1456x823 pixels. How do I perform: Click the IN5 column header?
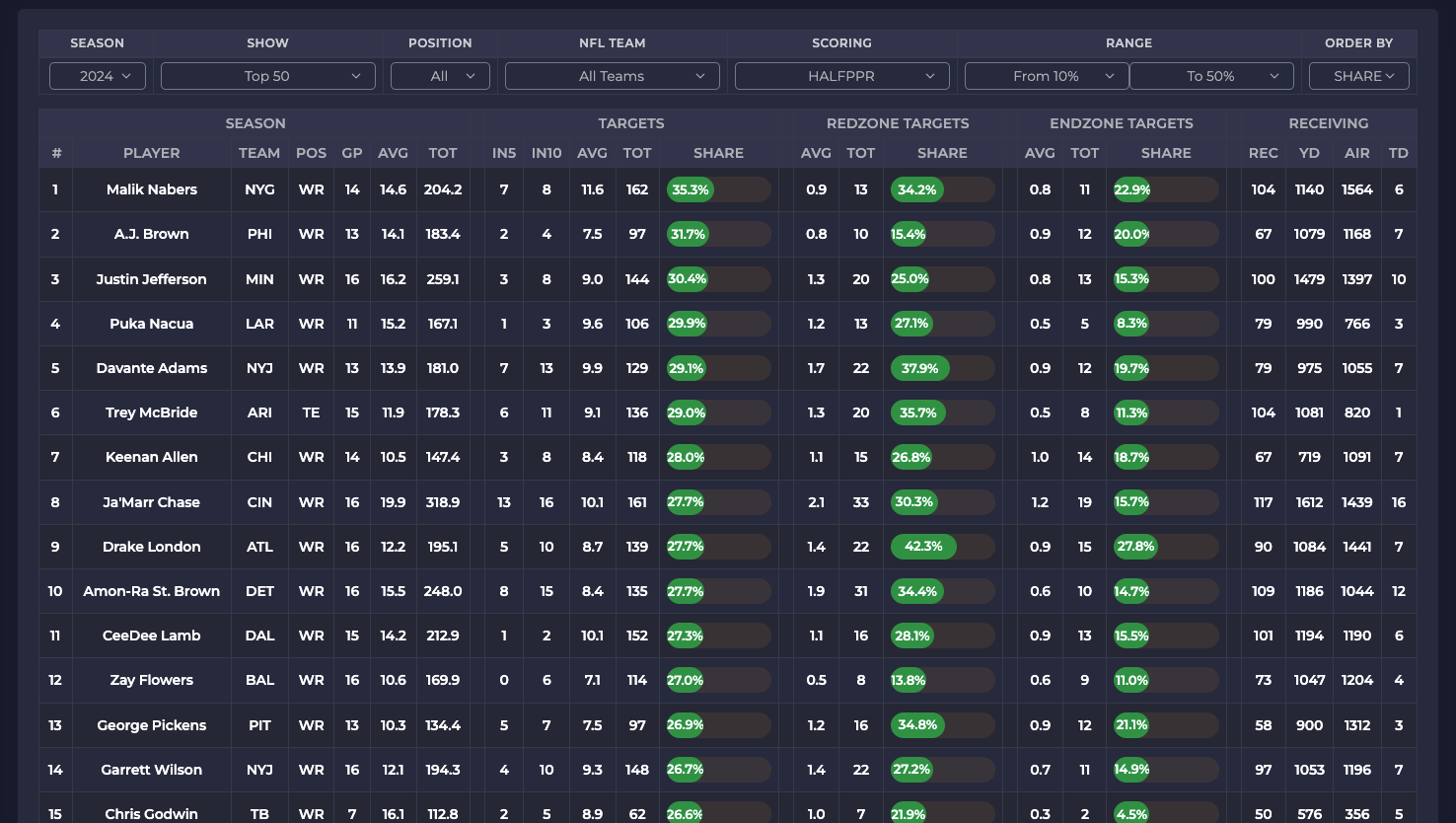pos(504,153)
